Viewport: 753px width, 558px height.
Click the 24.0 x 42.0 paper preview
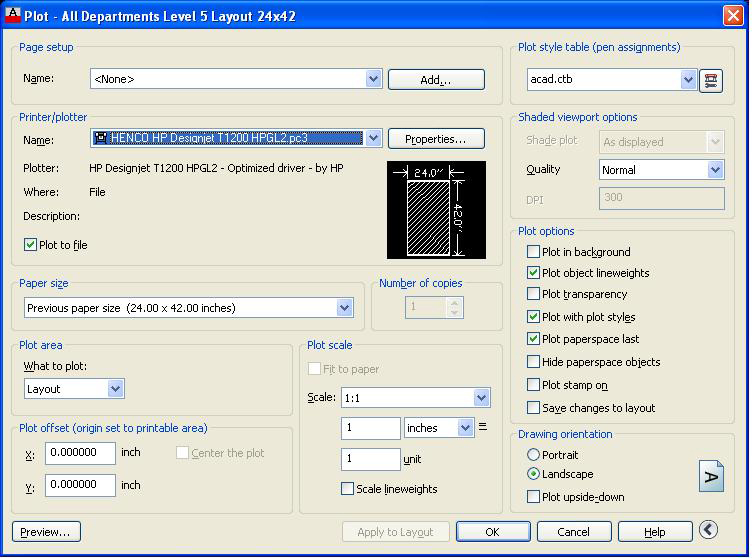436,210
